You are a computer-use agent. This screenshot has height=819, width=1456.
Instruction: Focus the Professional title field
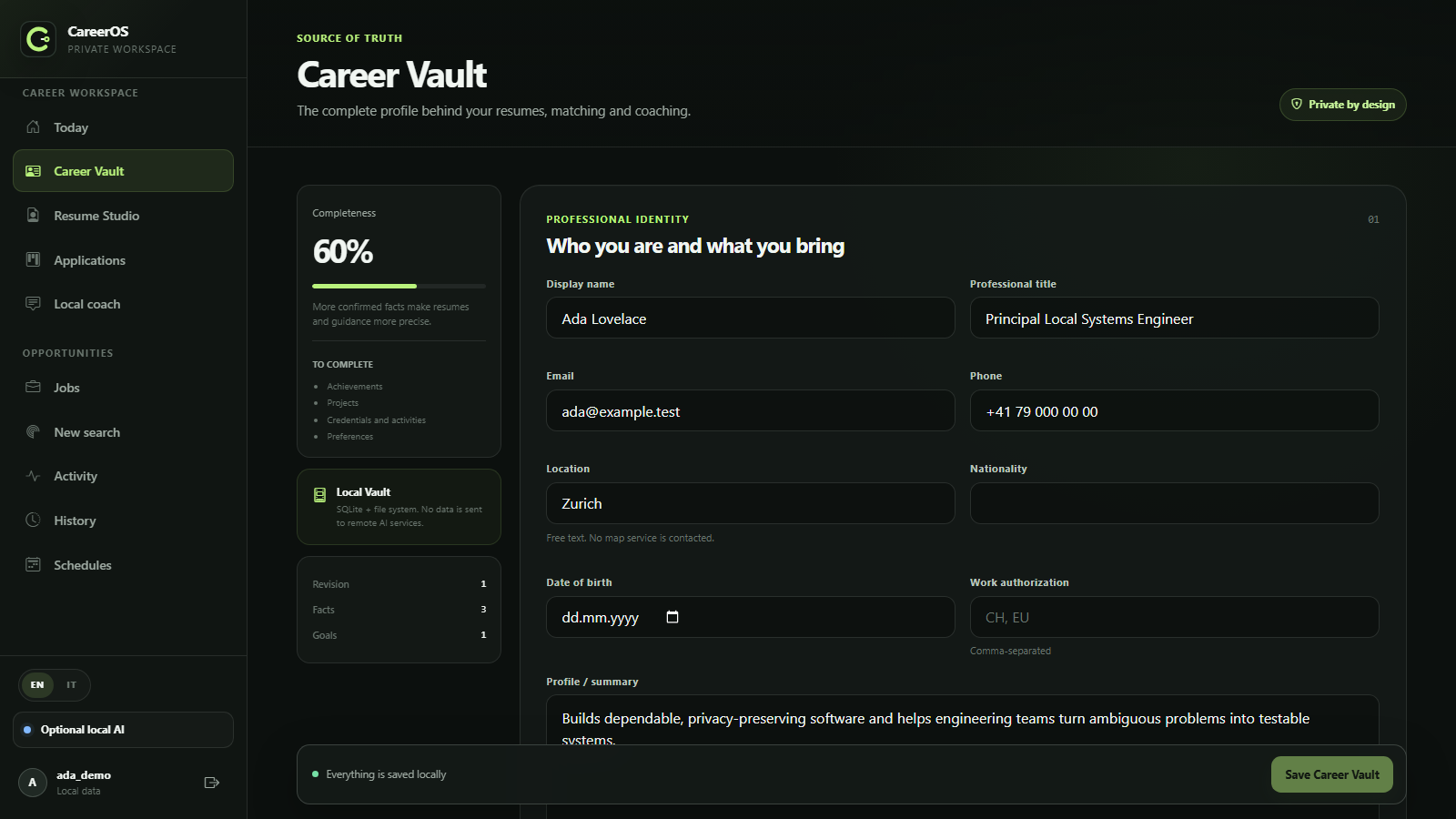pyautogui.click(x=1175, y=318)
